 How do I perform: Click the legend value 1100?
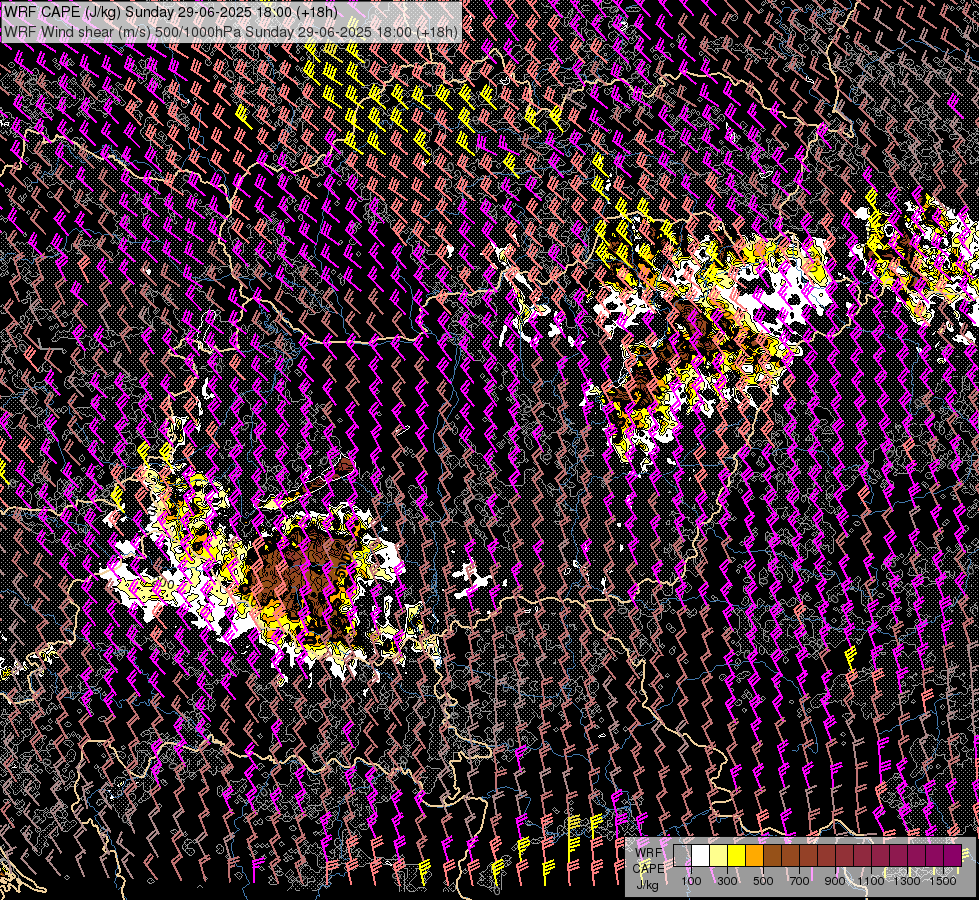point(870,881)
